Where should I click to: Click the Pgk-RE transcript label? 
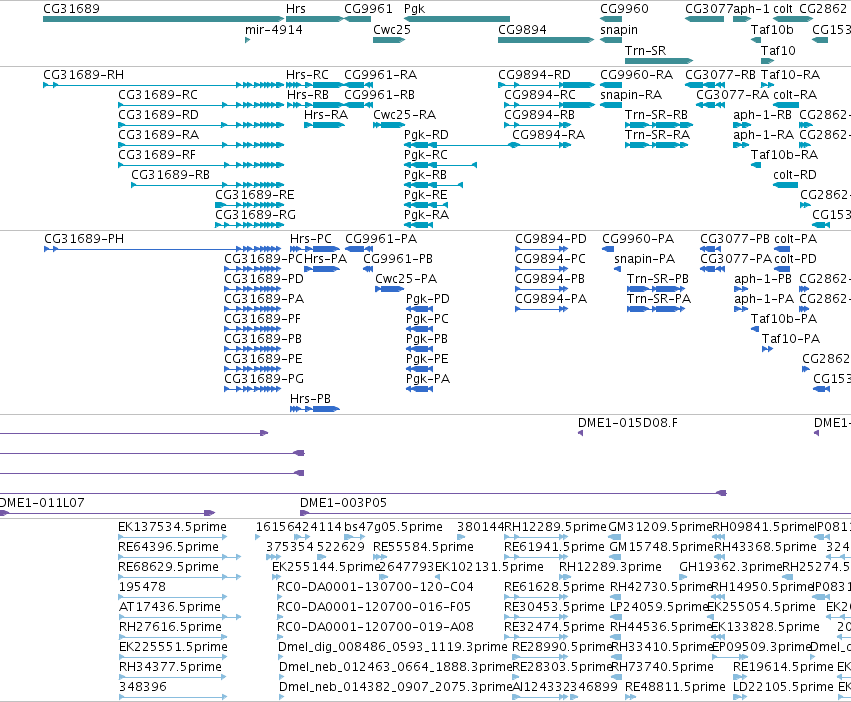pos(426,194)
